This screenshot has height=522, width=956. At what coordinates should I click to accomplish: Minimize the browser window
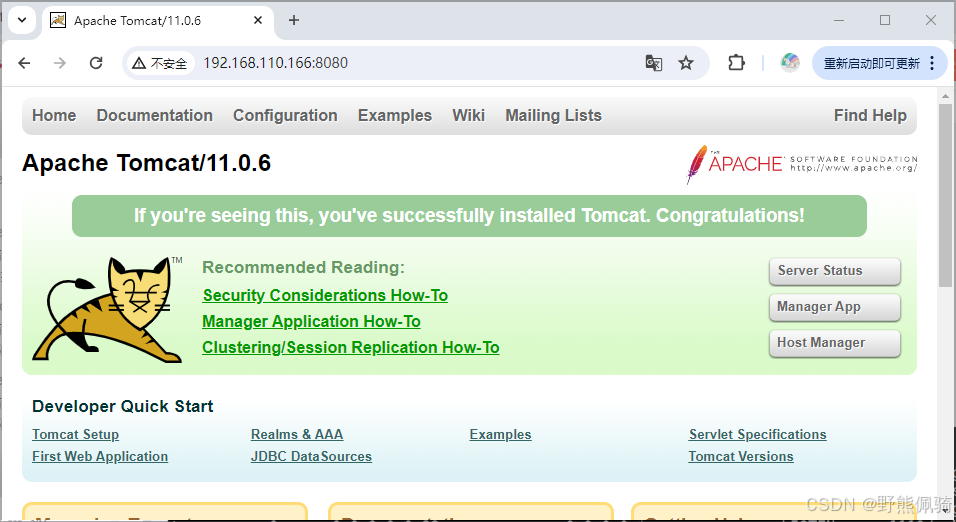(839, 20)
